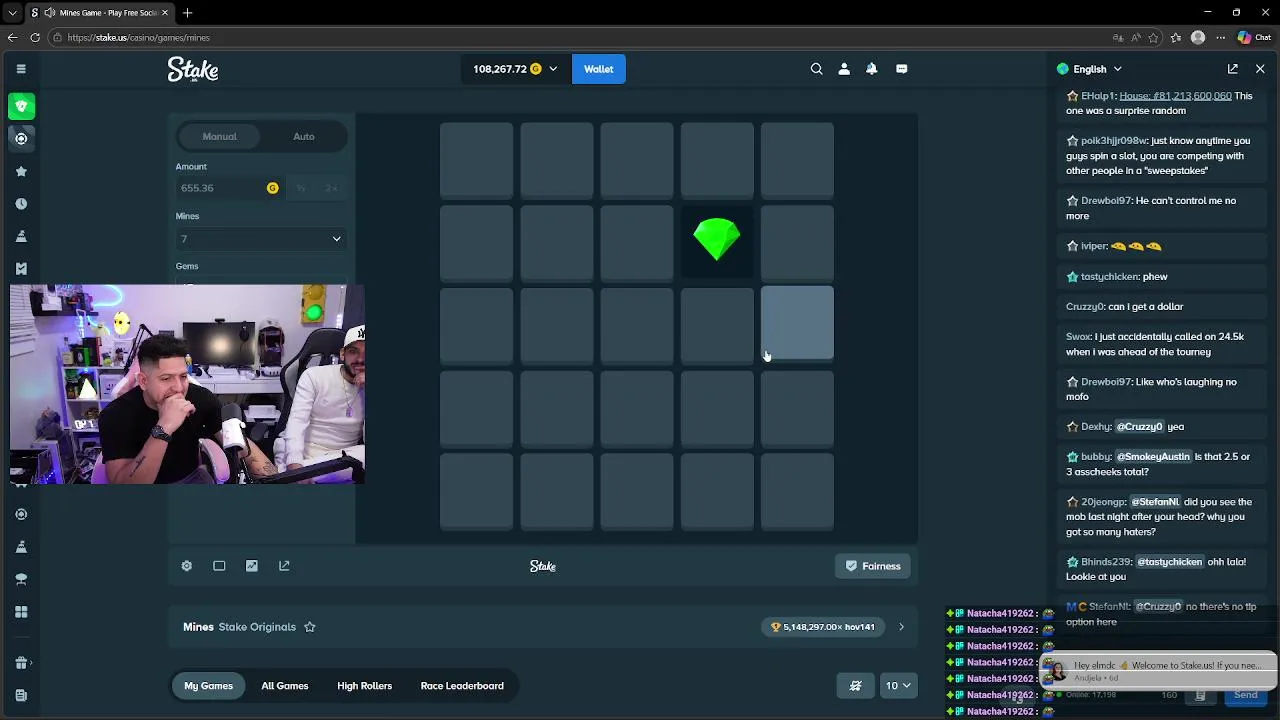Open site search magnifier

[x=816, y=69]
